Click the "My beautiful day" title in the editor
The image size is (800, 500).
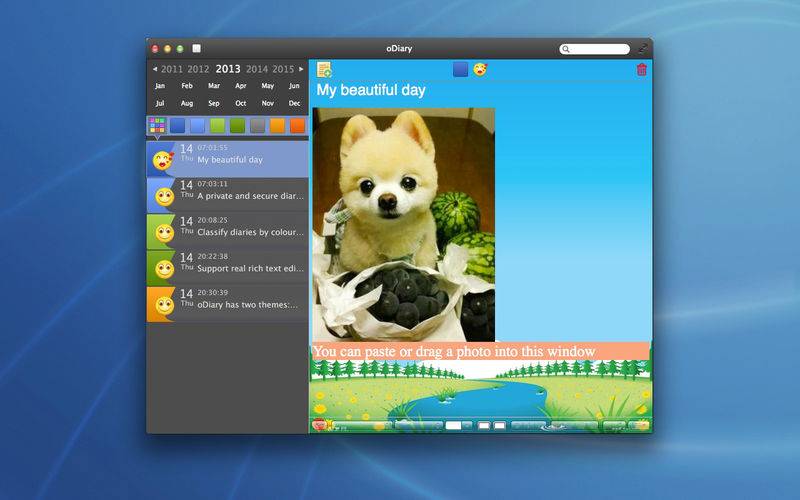click(371, 90)
